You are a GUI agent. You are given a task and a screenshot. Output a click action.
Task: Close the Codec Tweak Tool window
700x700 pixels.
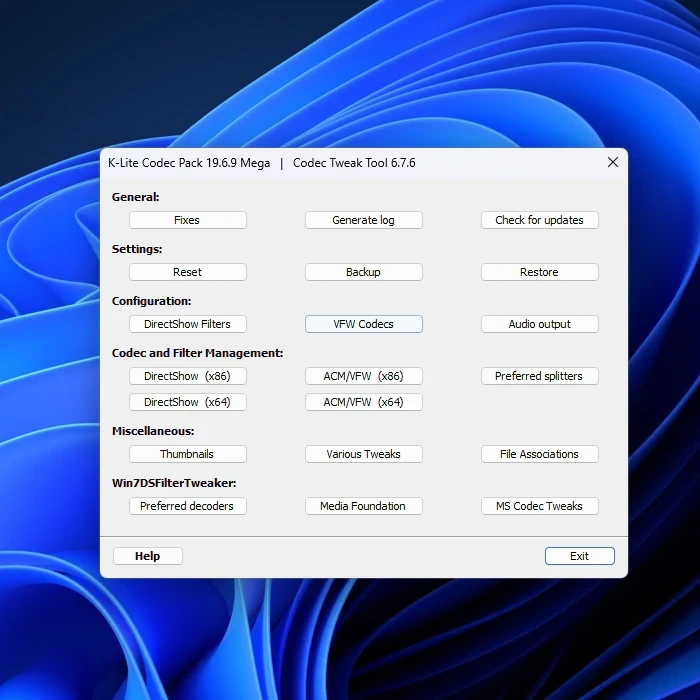(612, 162)
